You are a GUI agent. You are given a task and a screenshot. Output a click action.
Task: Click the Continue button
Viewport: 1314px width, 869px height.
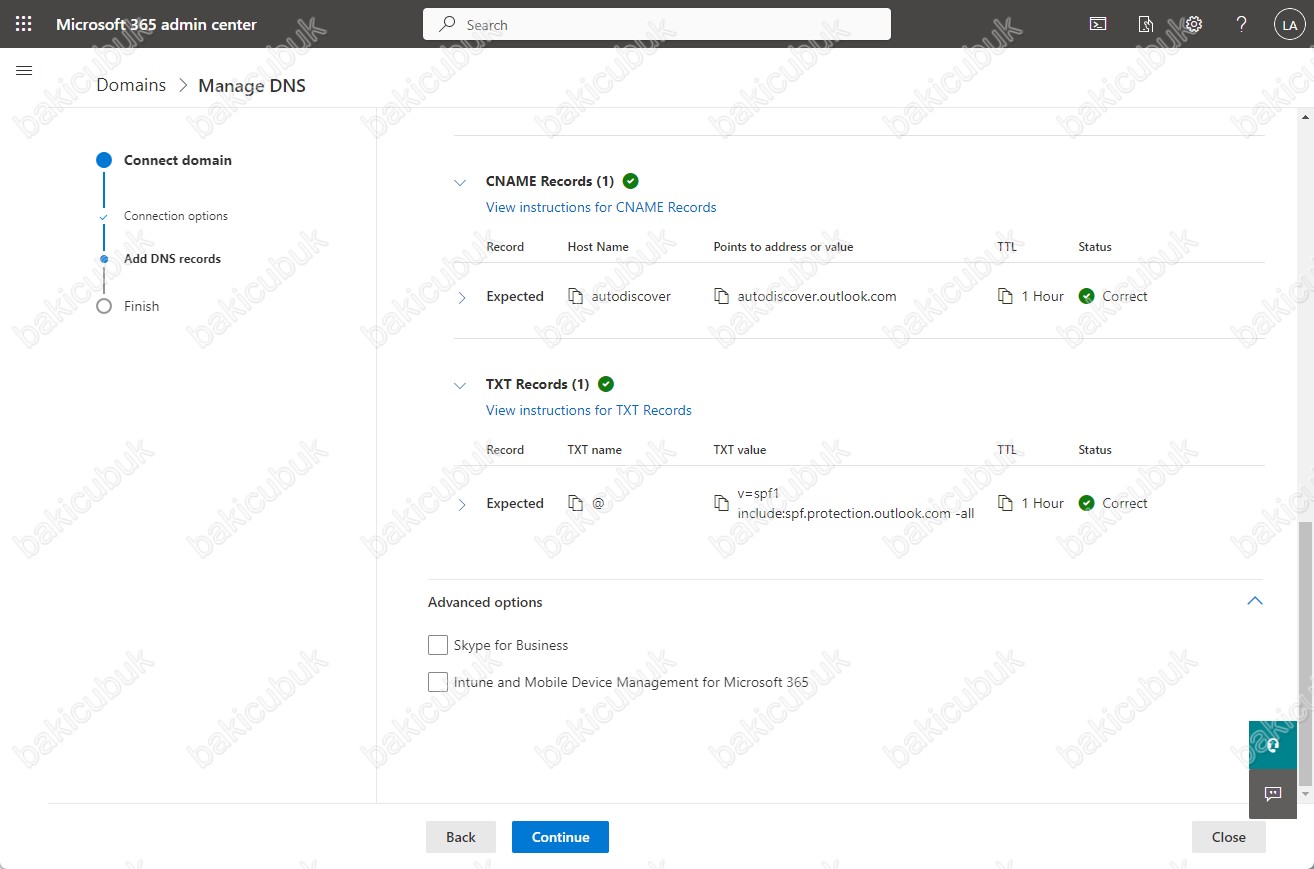click(560, 837)
